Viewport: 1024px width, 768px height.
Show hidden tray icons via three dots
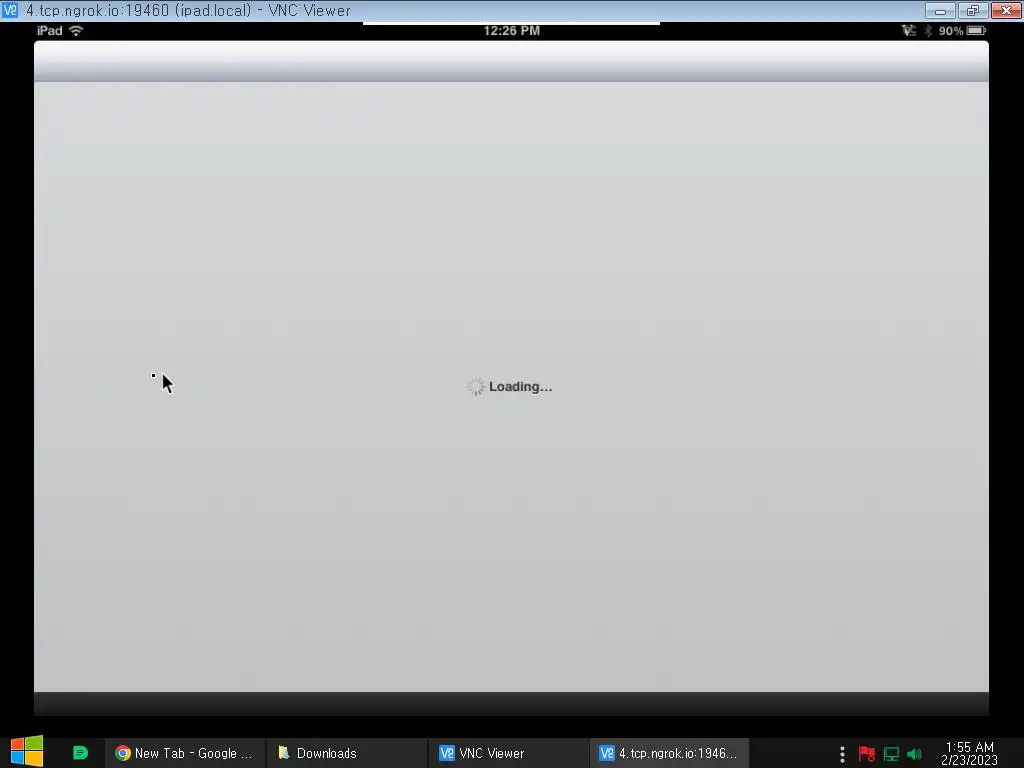coord(842,754)
